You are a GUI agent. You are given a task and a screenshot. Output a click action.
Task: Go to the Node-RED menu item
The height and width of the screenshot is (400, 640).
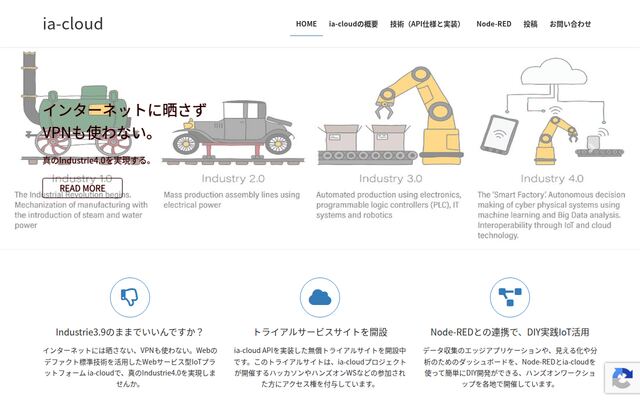click(494, 24)
